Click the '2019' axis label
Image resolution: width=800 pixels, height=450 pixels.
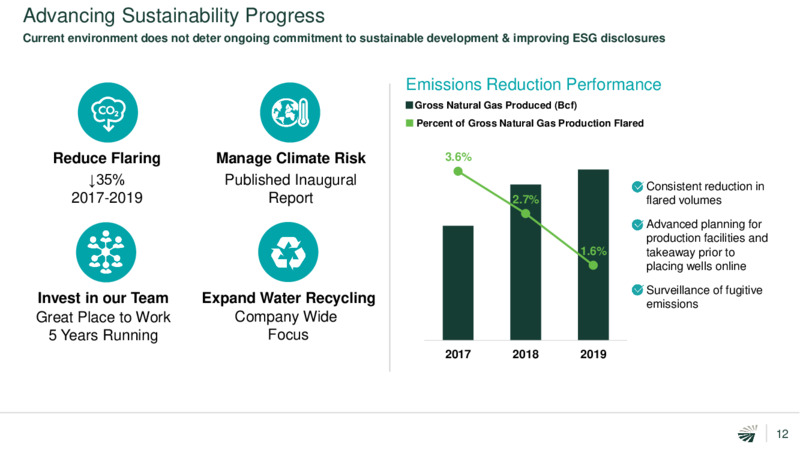593,354
